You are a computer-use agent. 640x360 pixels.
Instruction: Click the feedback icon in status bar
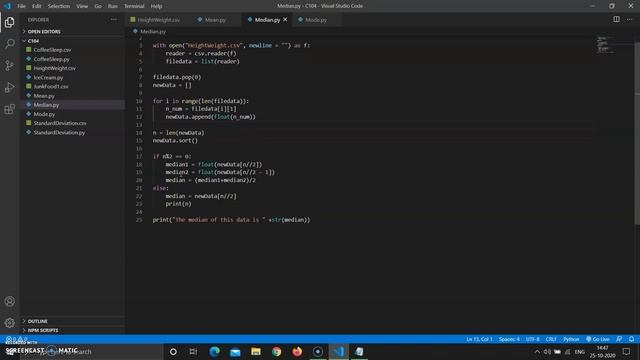click(x=619, y=339)
